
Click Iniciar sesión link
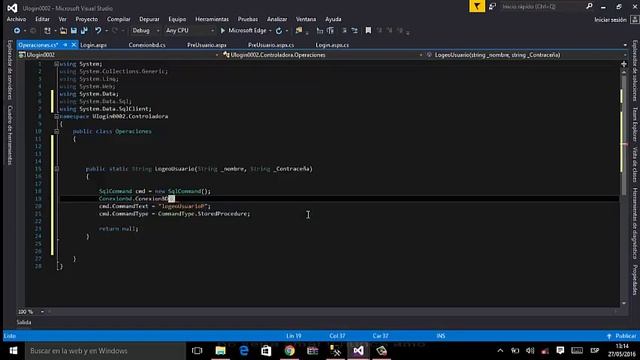coord(610,20)
